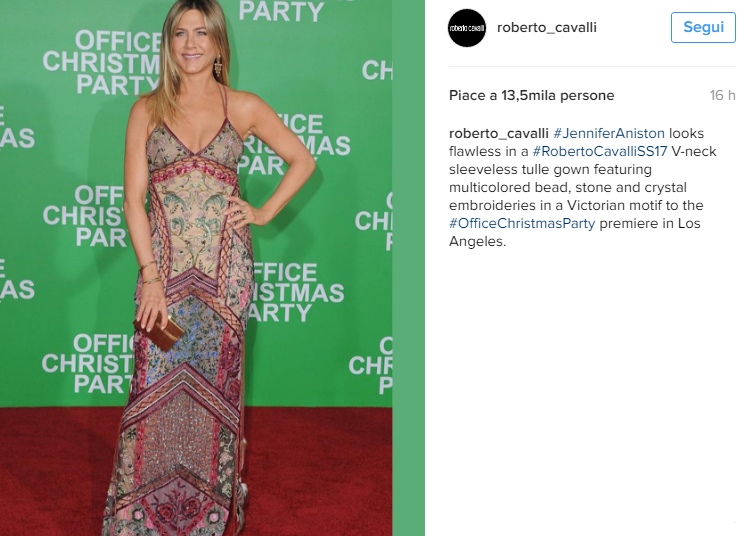Click the red carpet dress photo
The width and height of the screenshot is (737, 536).
(x=196, y=268)
